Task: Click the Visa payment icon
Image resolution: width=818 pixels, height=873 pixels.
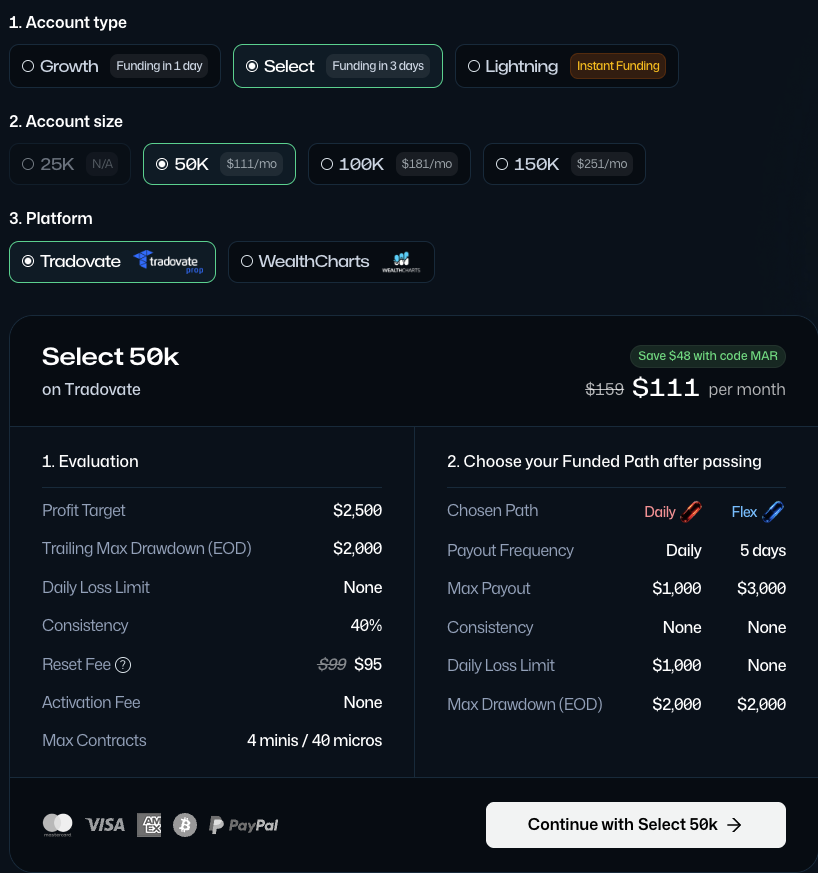Action: click(105, 825)
